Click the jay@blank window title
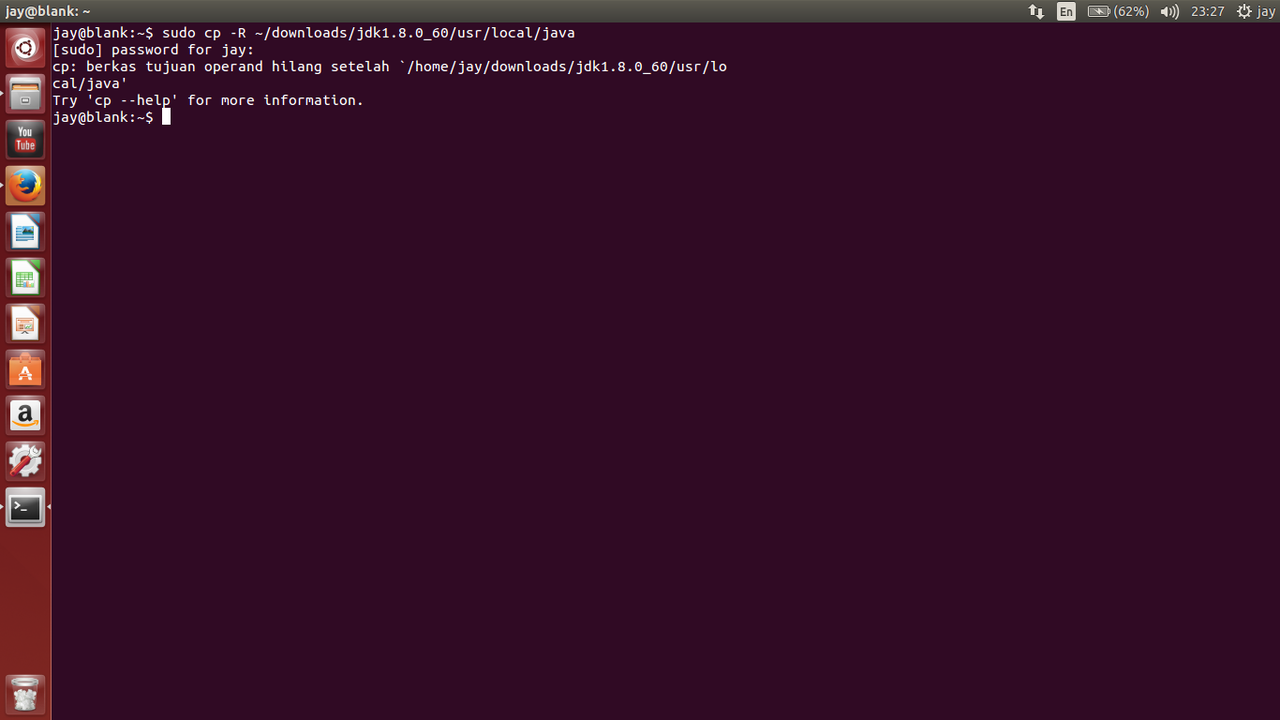 [47, 11]
